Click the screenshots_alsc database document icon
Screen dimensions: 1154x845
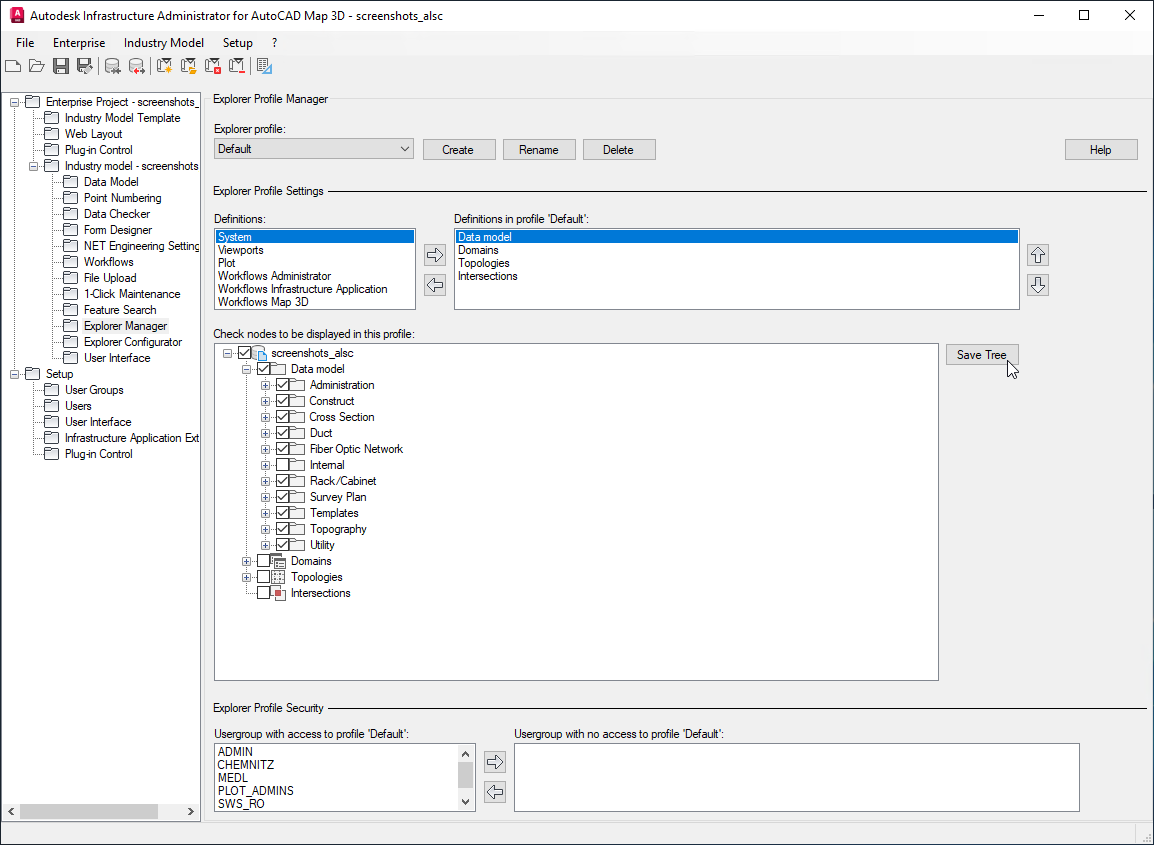260,353
